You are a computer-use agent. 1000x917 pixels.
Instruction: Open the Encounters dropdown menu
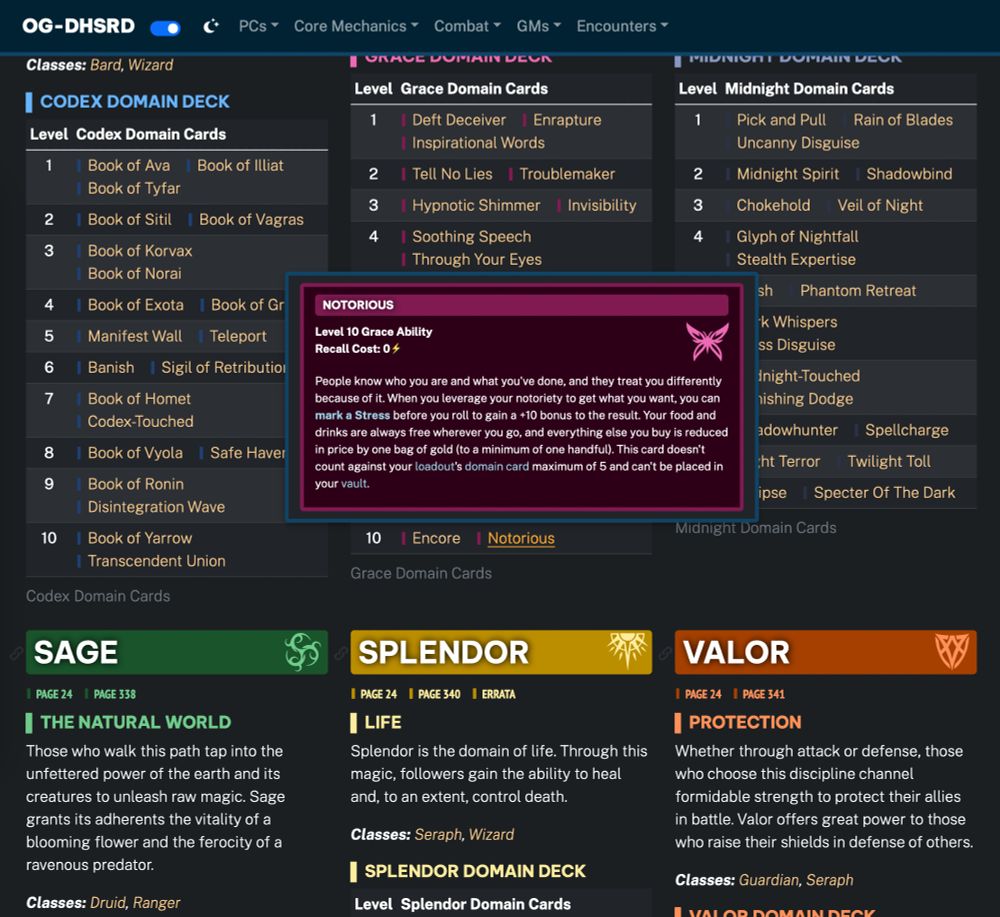coord(622,26)
